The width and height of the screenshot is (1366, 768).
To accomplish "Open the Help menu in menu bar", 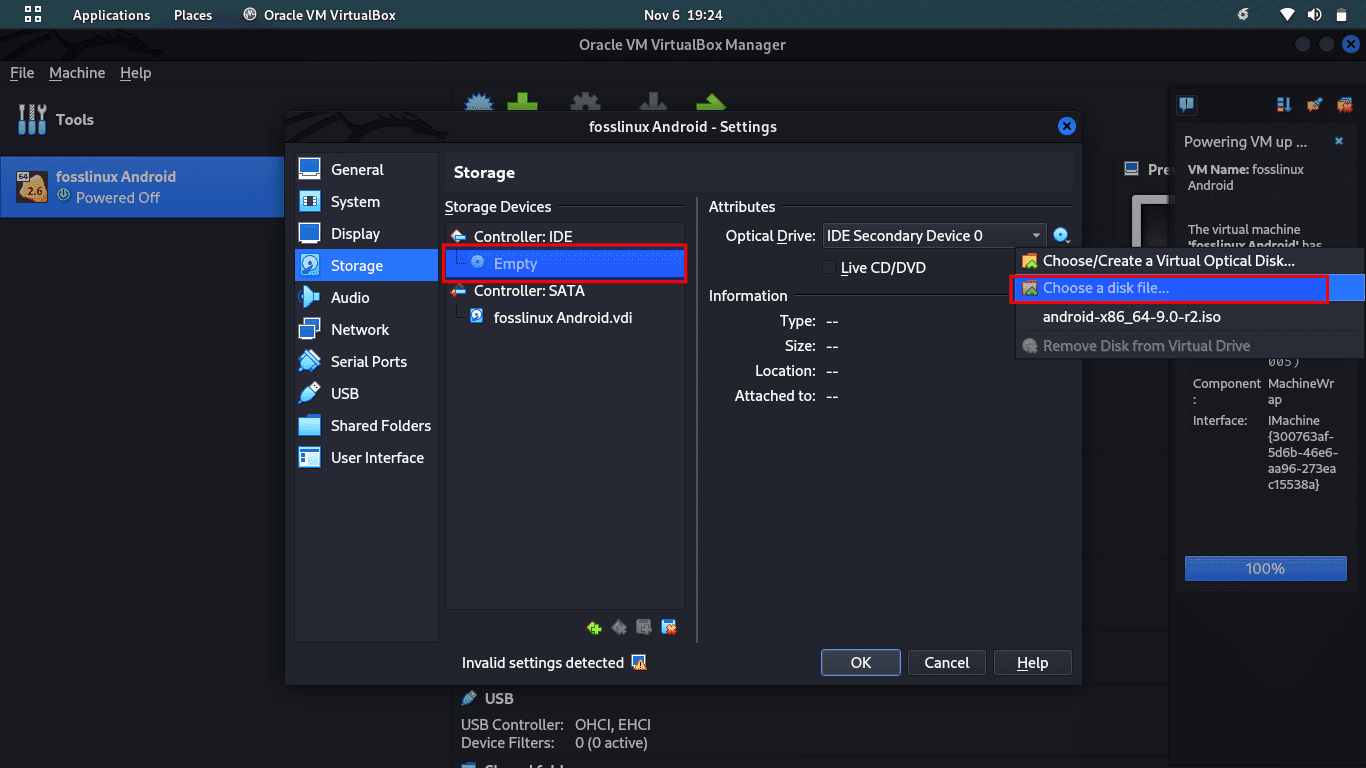I will (135, 73).
